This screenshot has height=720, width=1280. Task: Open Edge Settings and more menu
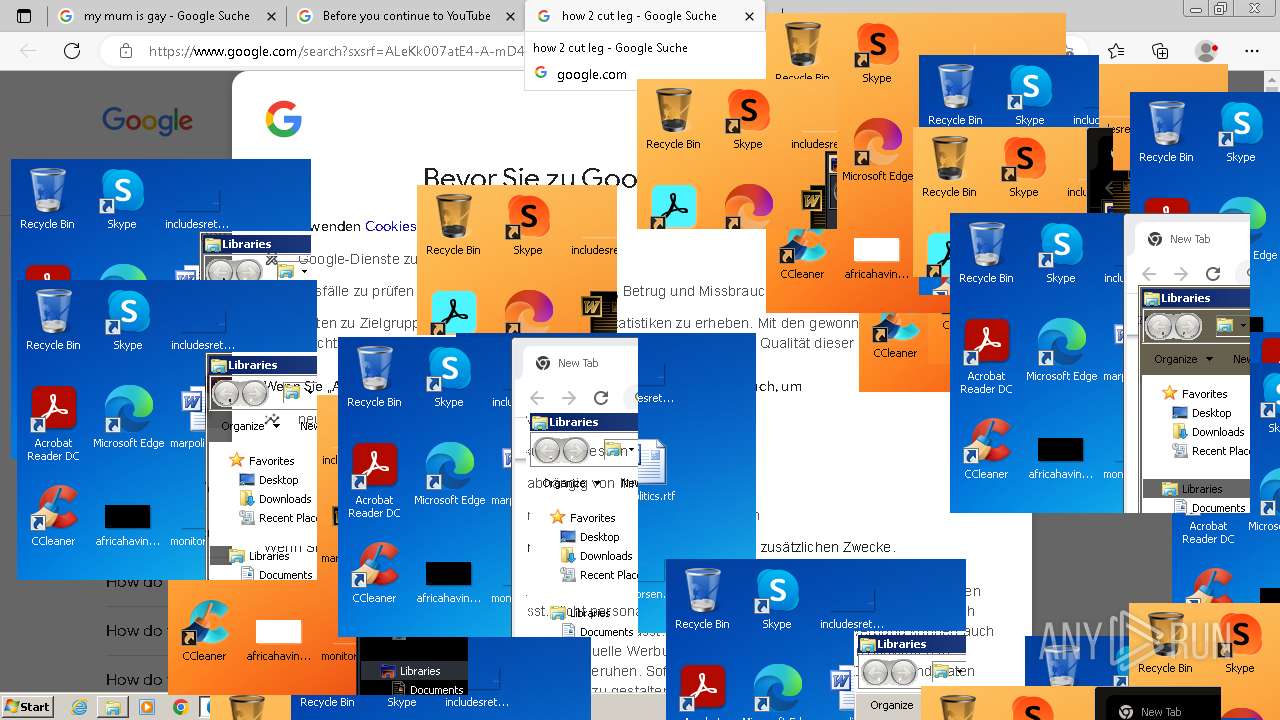click(1252, 51)
